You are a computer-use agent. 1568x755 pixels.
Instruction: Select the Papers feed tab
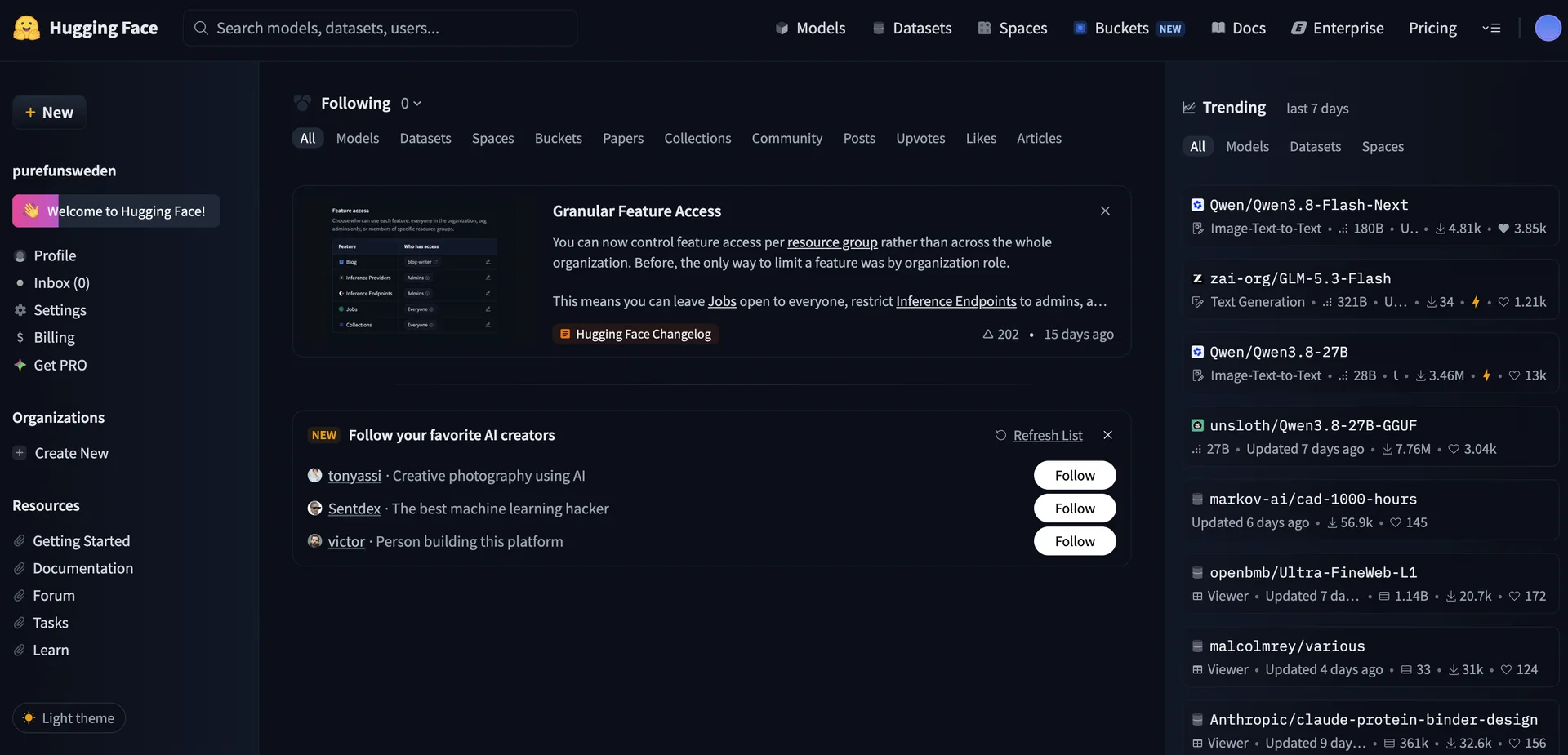pos(623,138)
